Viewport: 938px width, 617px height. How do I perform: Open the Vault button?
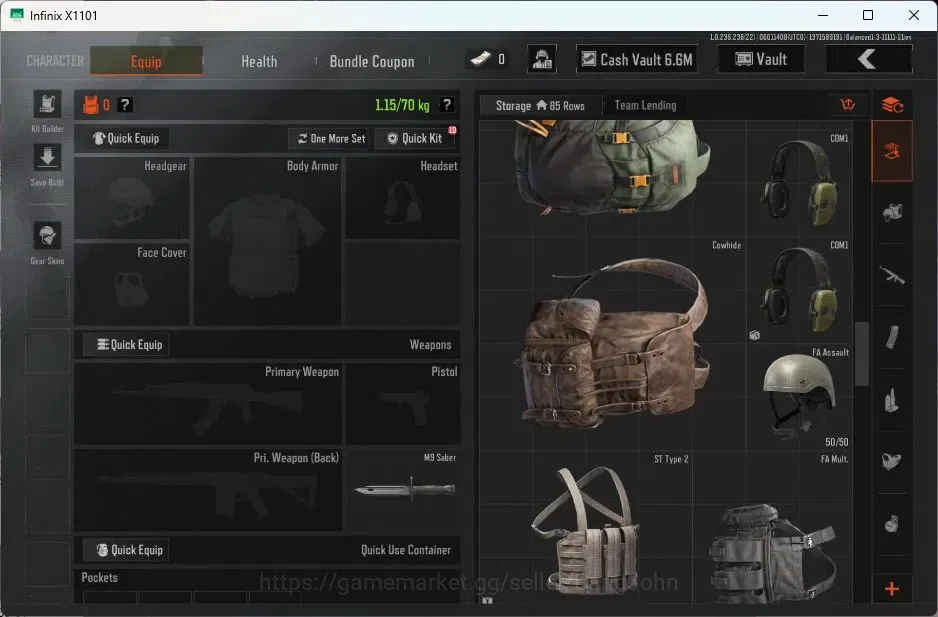(762, 59)
